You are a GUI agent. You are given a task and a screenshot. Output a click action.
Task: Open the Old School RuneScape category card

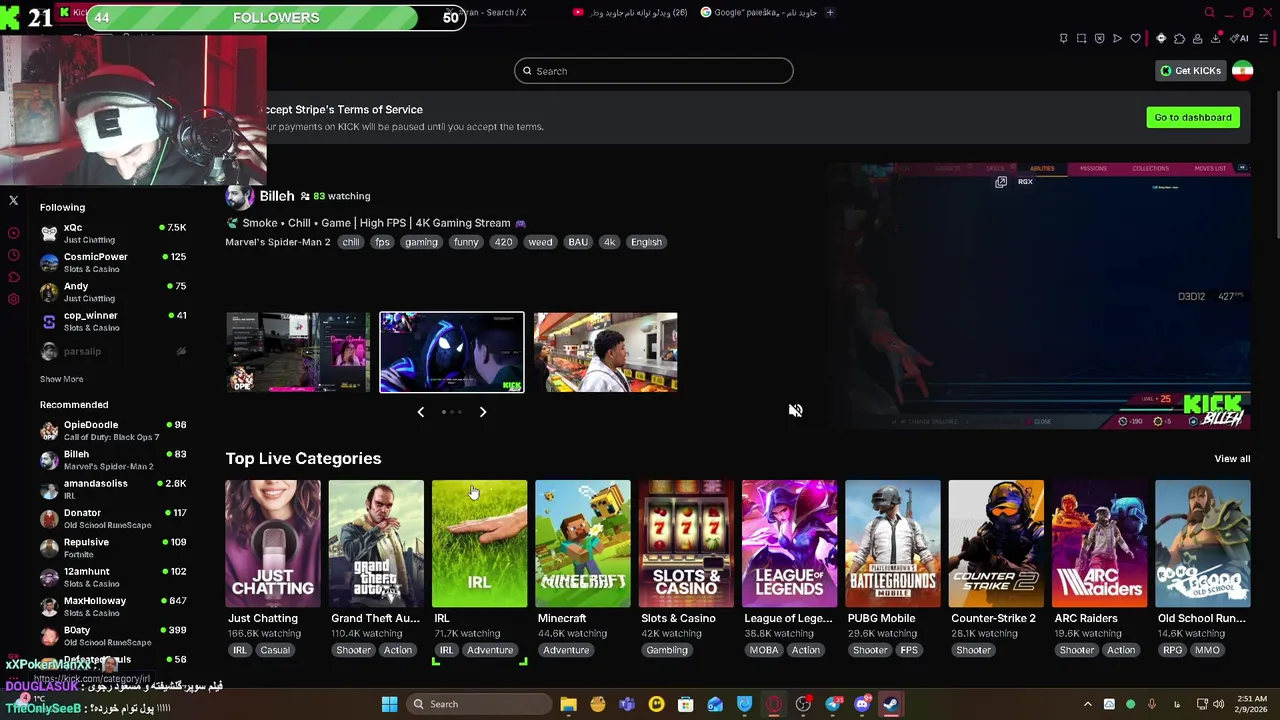[1203, 544]
